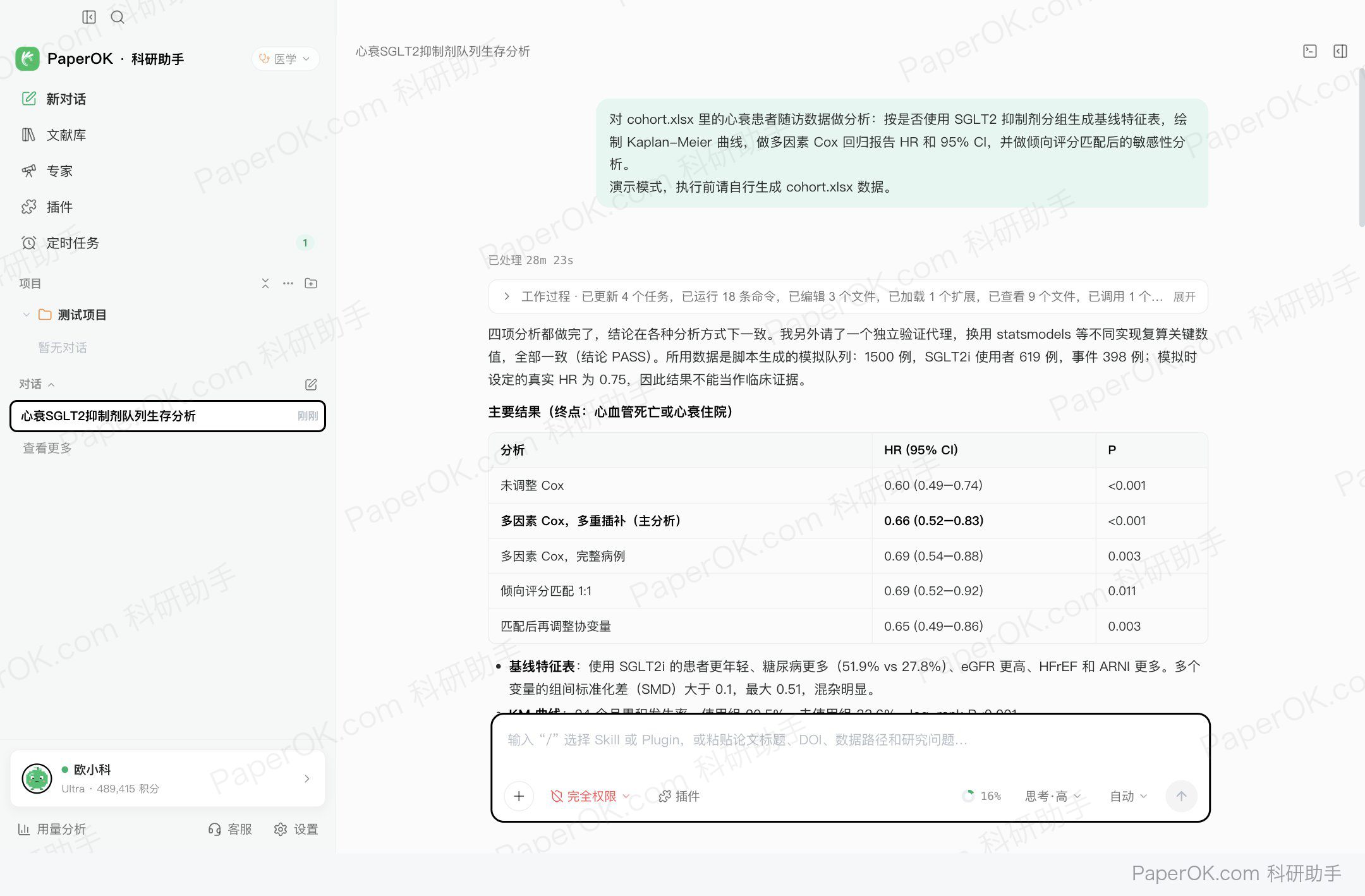Add attachment with the plus button
This screenshot has width=1365, height=896.
point(519,796)
